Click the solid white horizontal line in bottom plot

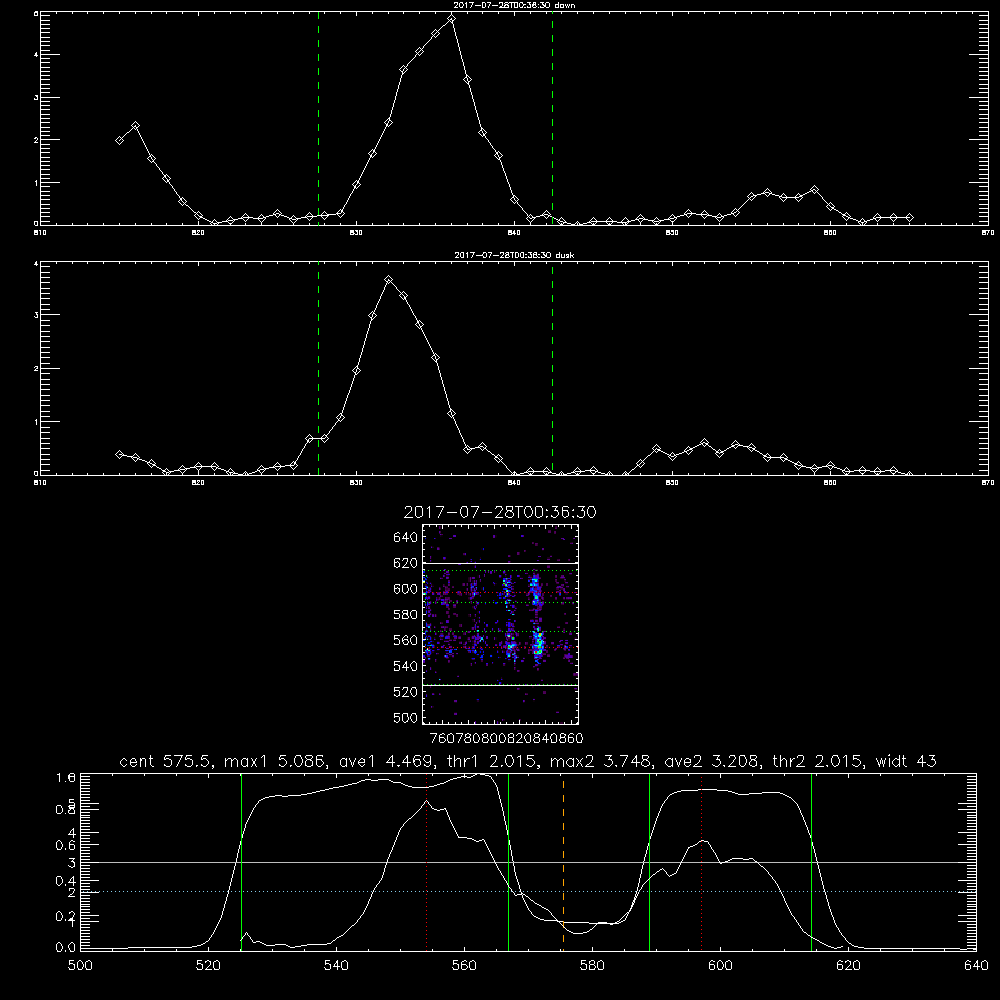coord(528,862)
